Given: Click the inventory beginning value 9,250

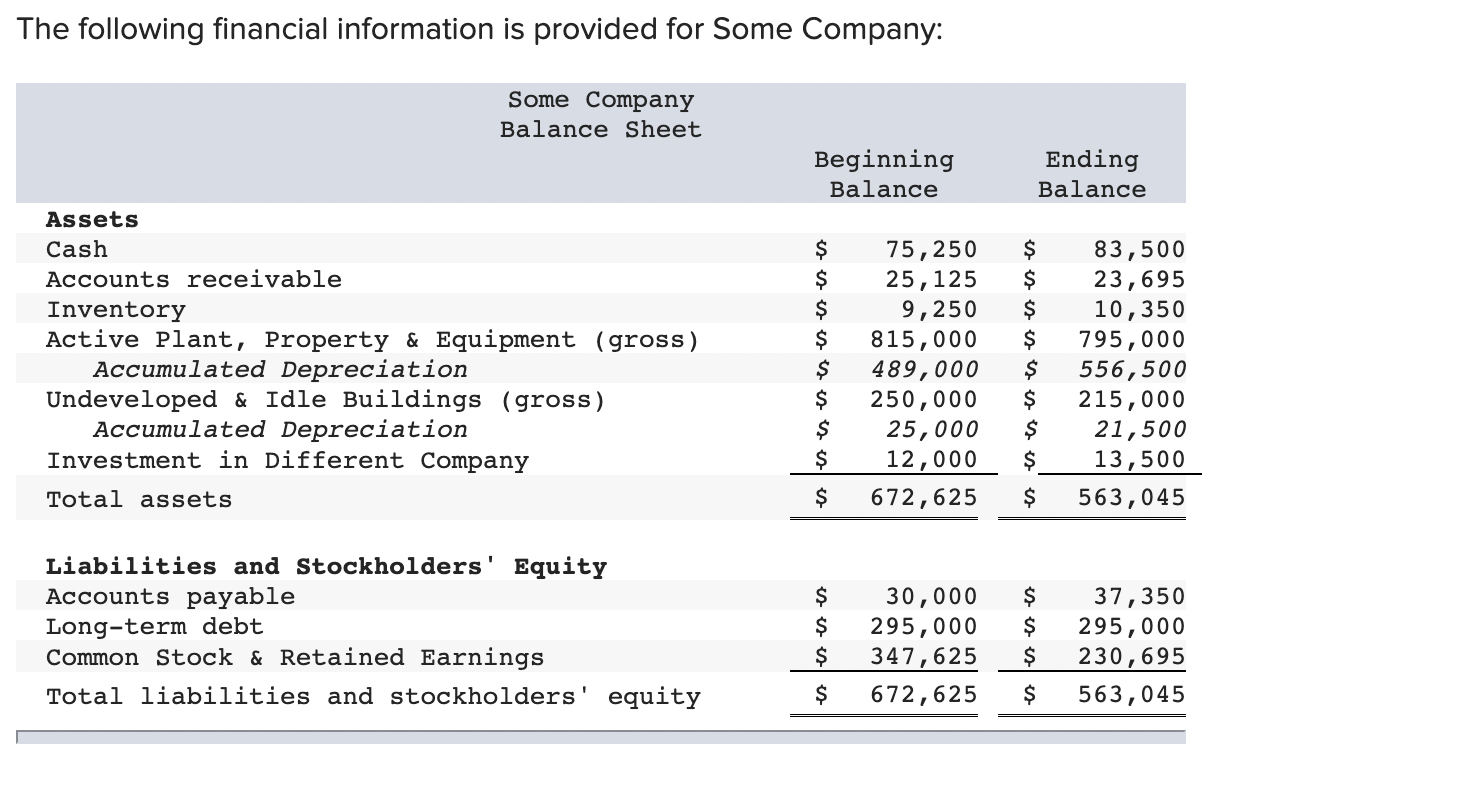Looking at the screenshot, I should [x=940, y=309].
